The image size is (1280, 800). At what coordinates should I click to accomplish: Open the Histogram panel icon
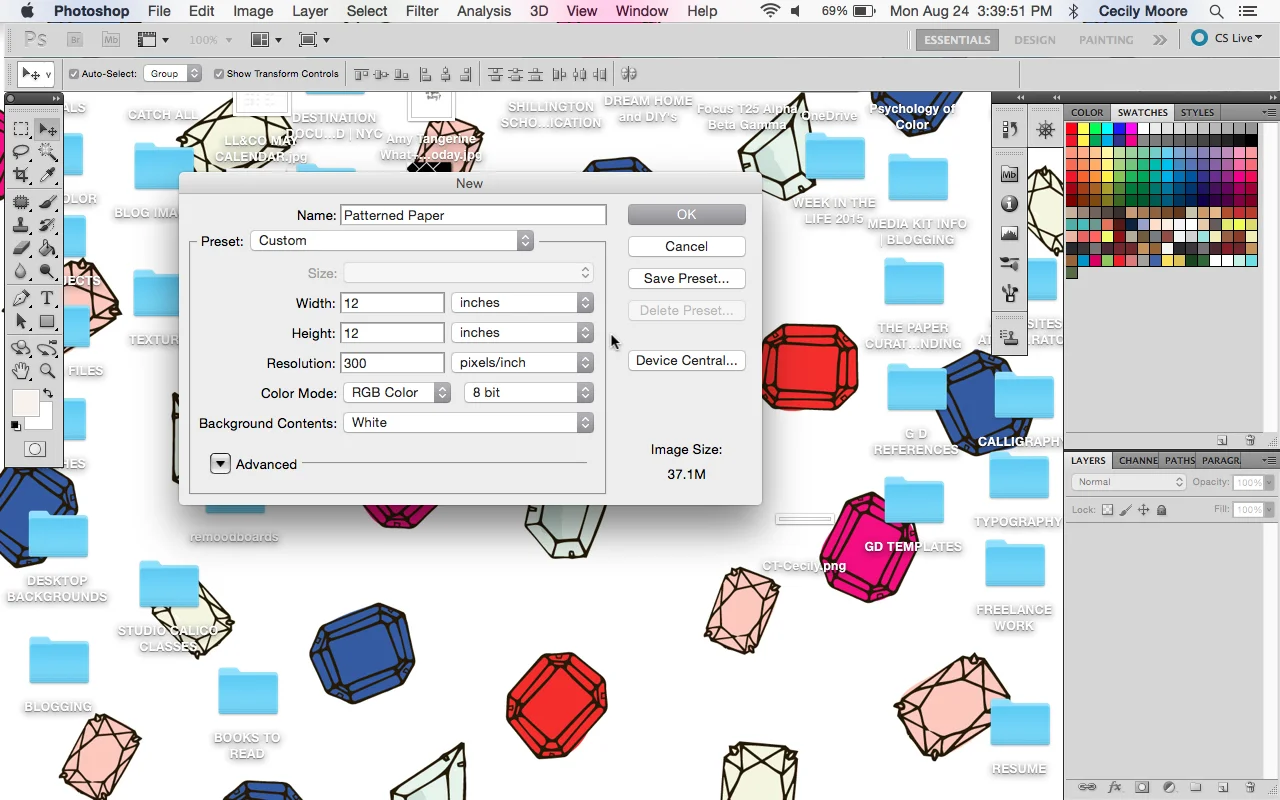[1009, 234]
